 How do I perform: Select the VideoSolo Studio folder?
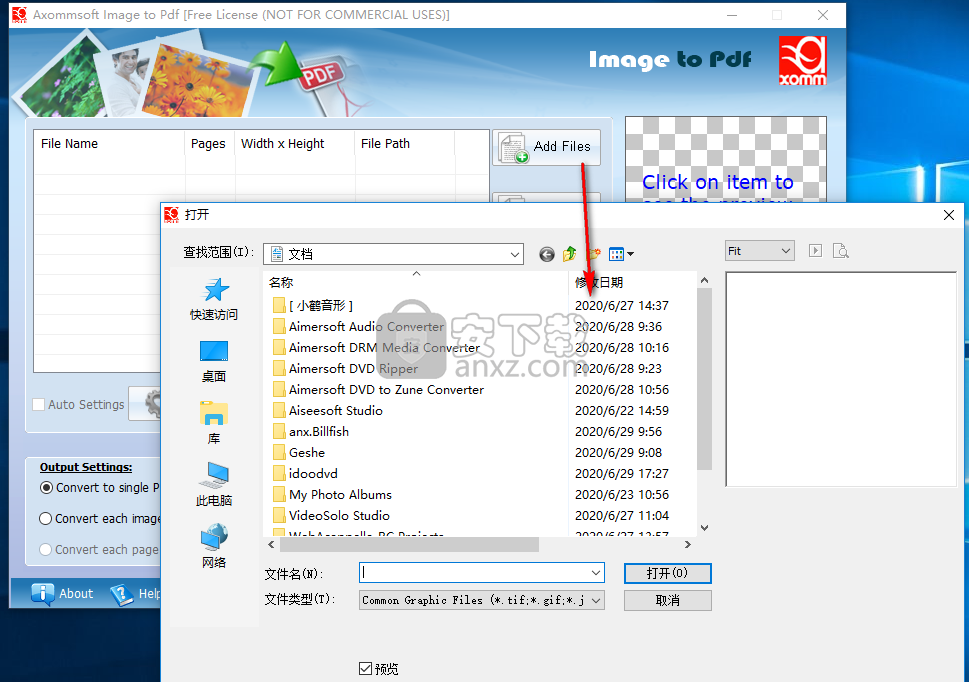tap(332, 515)
